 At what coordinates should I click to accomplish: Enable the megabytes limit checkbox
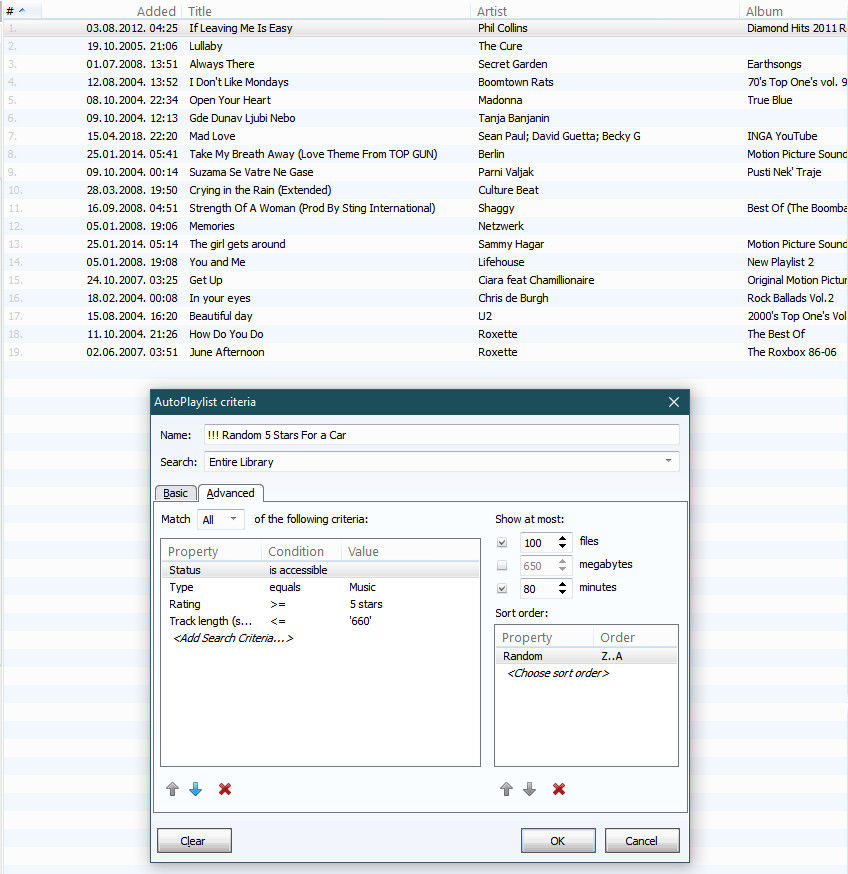(x=502, y=565)
